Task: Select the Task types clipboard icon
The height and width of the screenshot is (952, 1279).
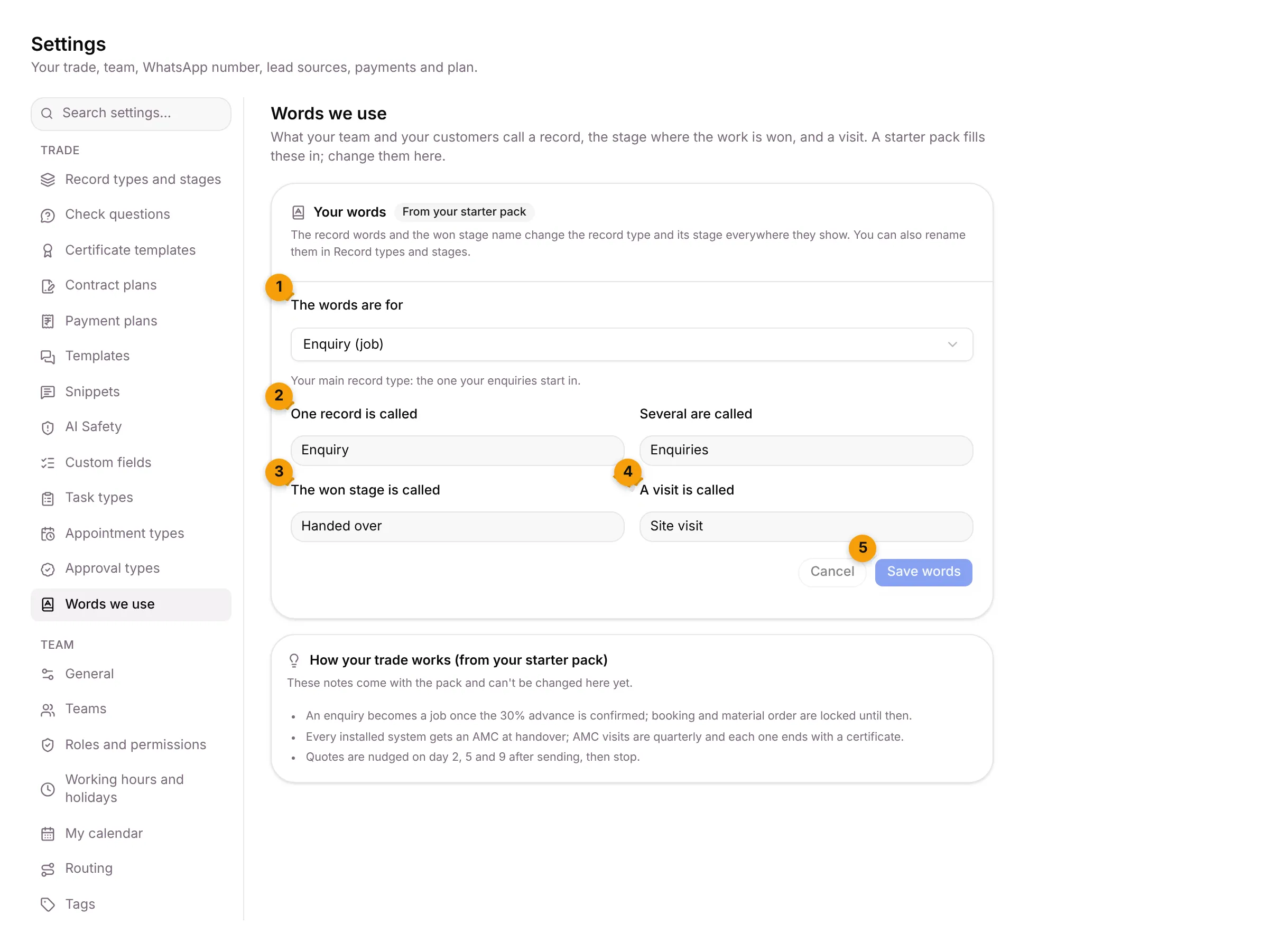Action: [48, 499]
